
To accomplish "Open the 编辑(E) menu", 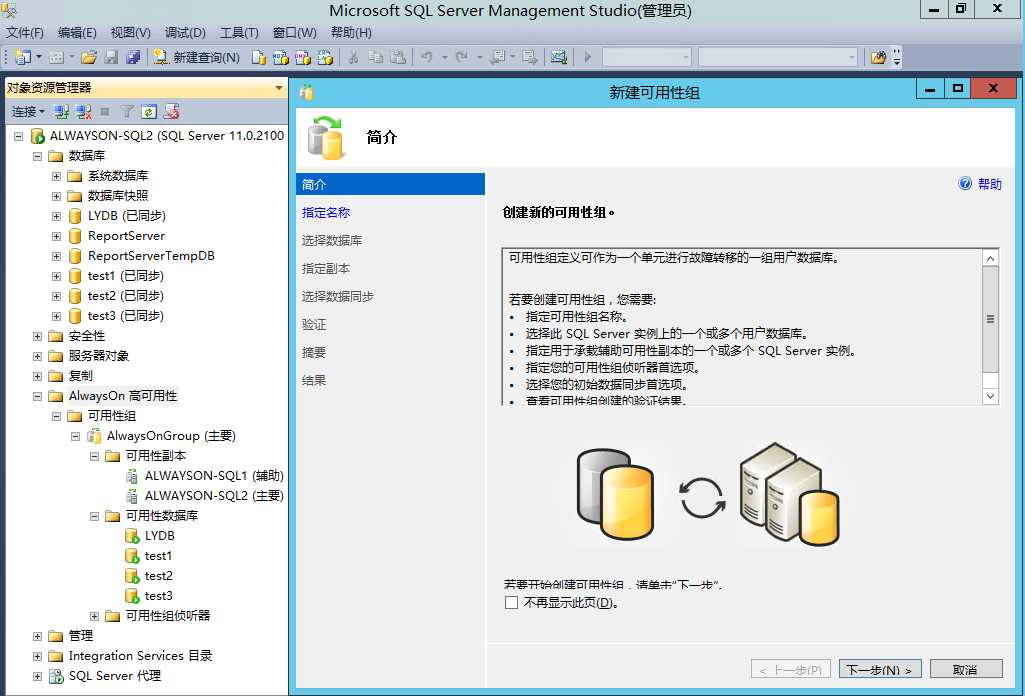I will [x=77, y=33].
